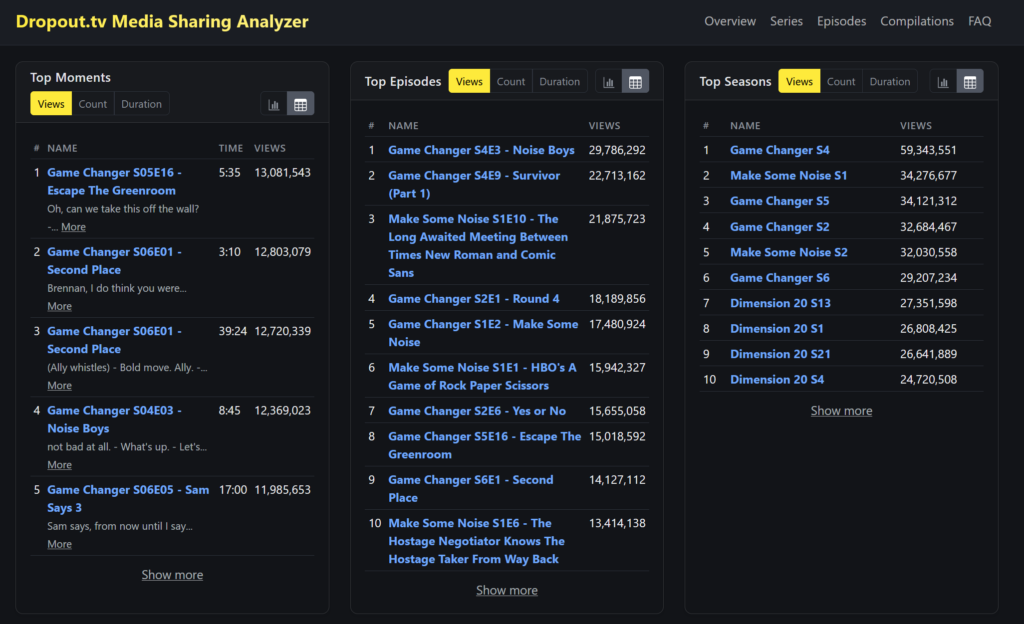The width and height of the screenshot is (1024, 624).
Task: Show more entries in Top Episodes
Action: (506, 590)
